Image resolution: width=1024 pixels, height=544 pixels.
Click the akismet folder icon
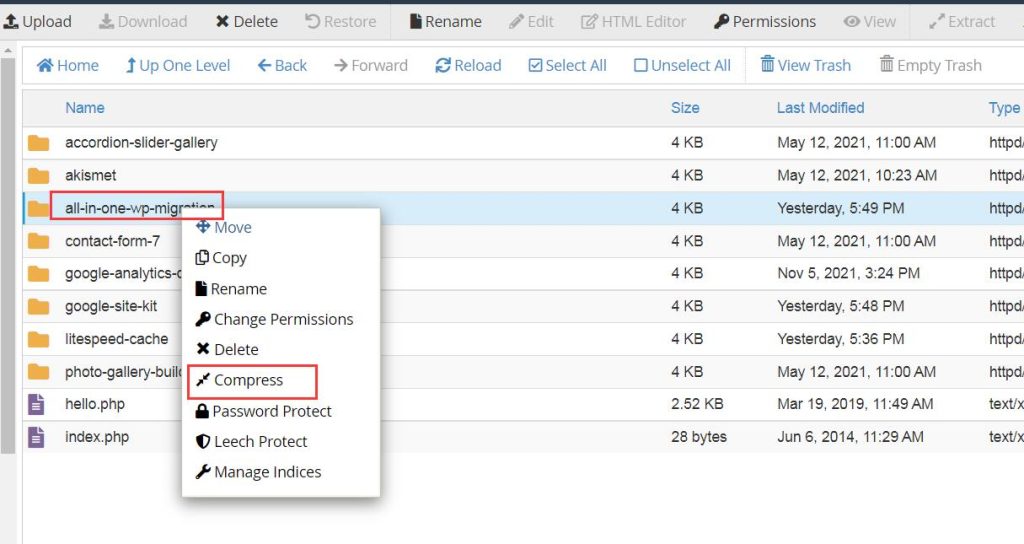tap(39, 176)
